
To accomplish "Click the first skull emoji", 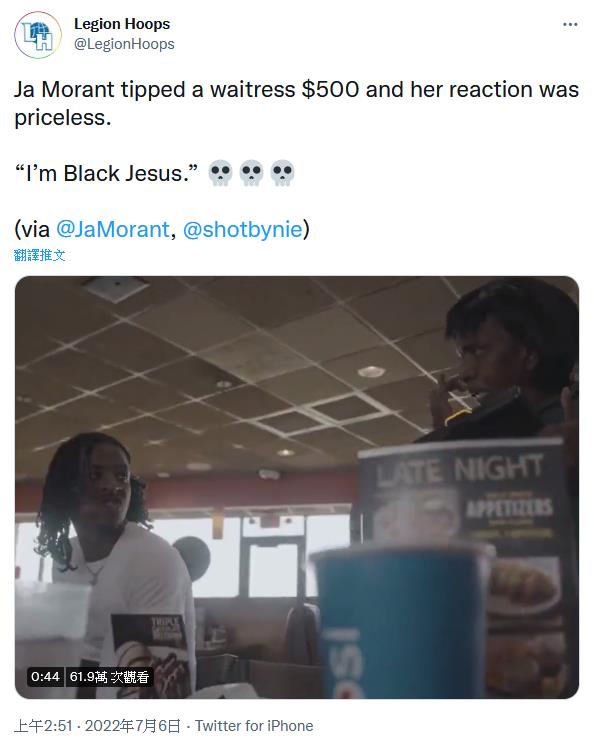I will click(x=220, y=173).
